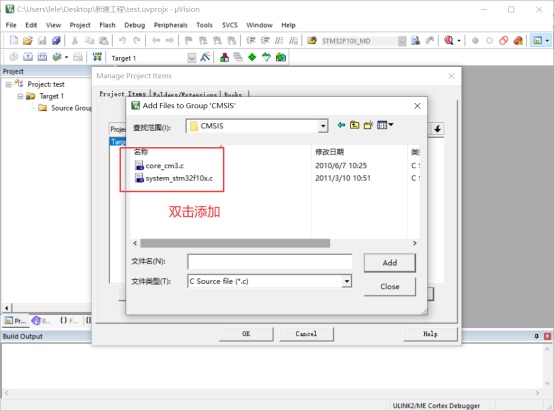Click the file name input field

click(270, 262)
